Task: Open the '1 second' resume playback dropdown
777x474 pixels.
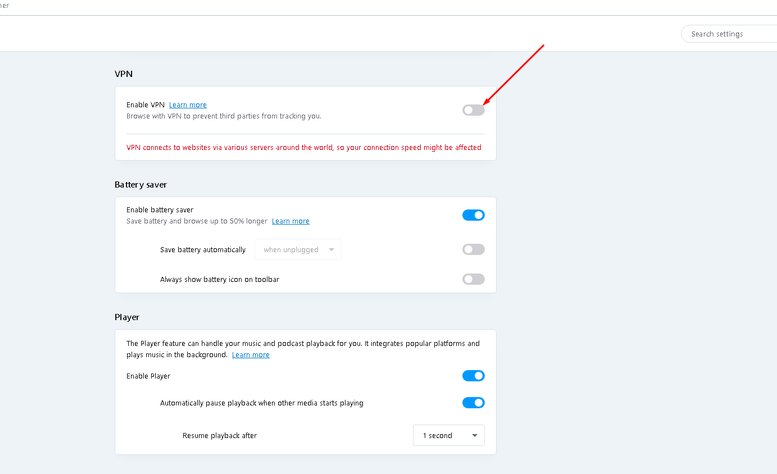Action: 449,436
